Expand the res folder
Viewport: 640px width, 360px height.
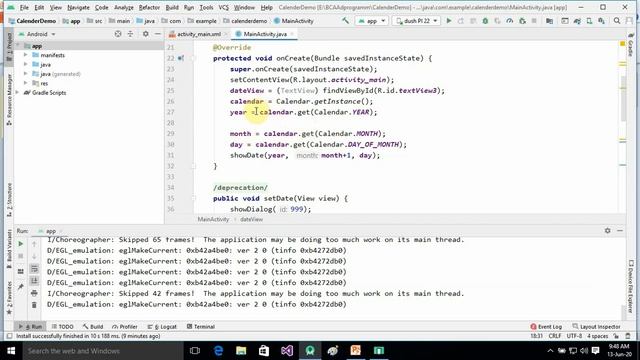[26, 83]
